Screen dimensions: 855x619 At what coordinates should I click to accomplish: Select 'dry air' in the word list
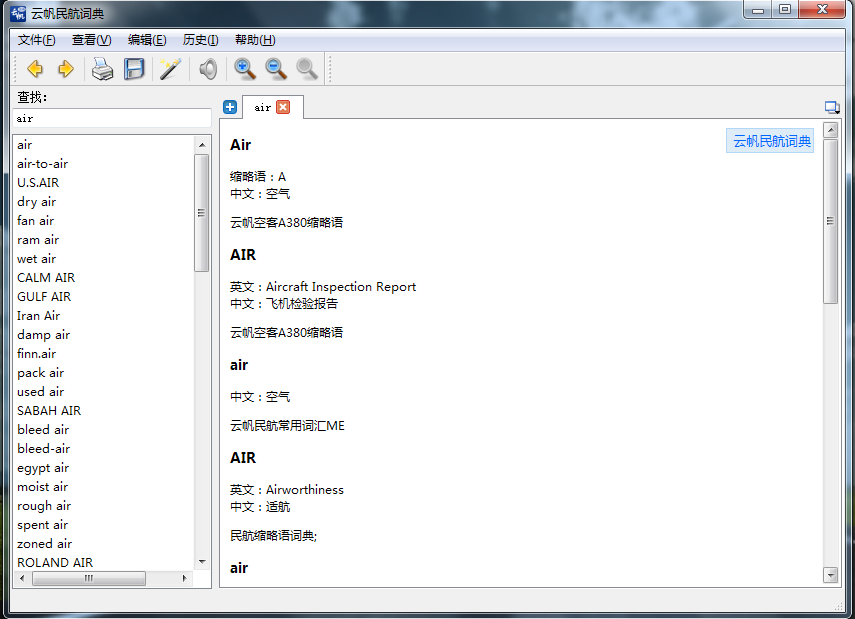[x=104, y=202]
